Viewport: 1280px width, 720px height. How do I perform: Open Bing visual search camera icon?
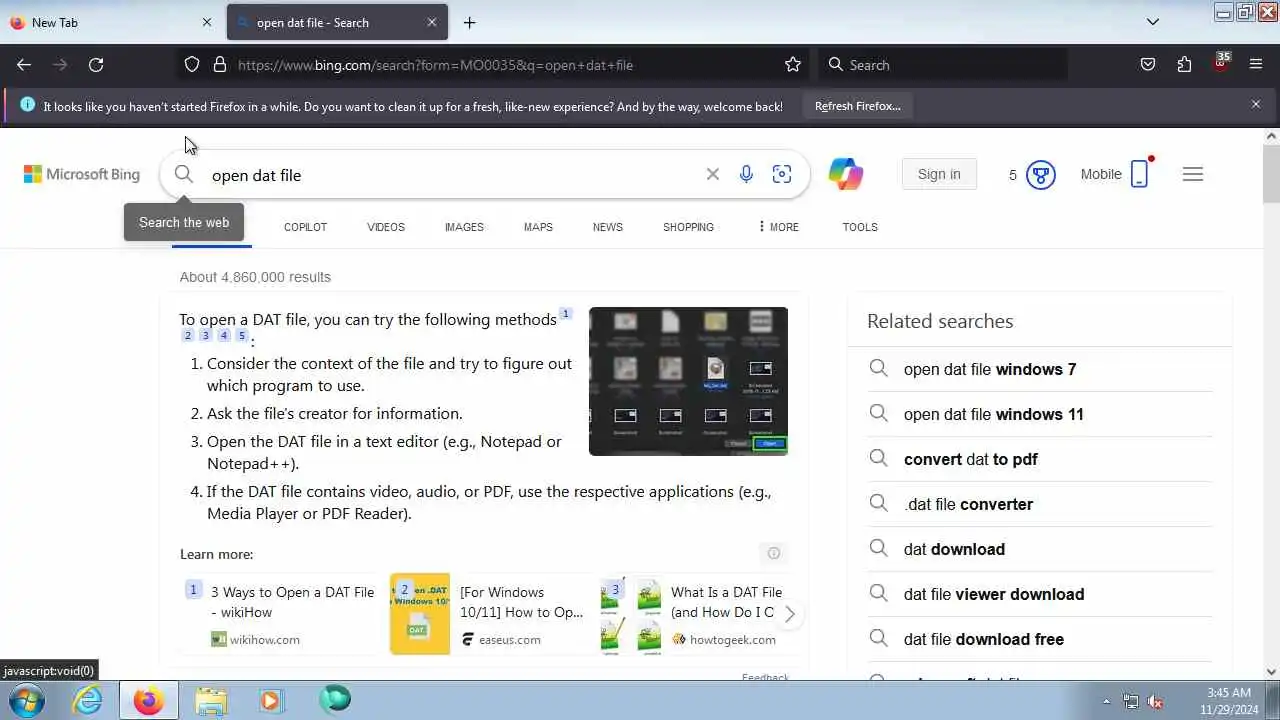pos(782,174)
